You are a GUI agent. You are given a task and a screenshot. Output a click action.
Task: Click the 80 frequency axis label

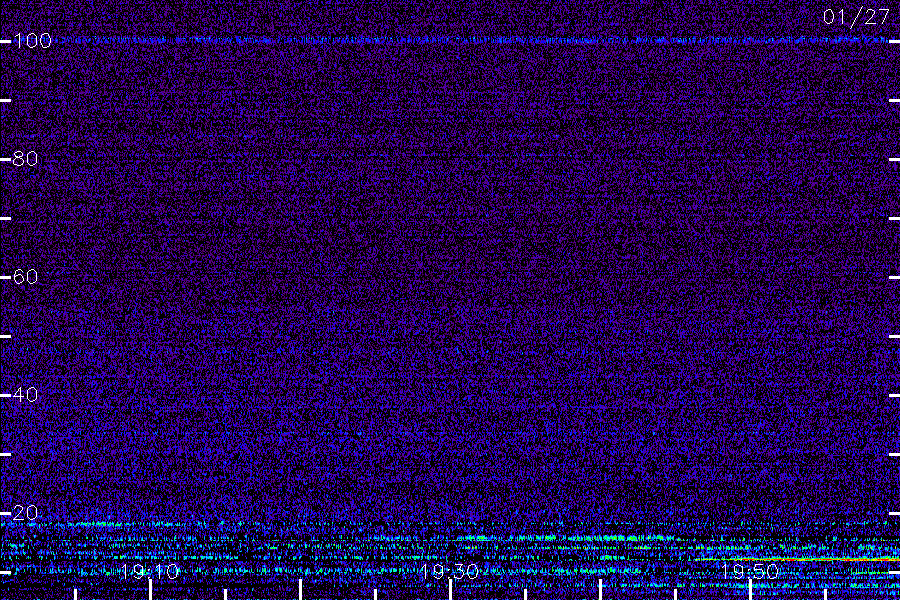[x=25, y=159]
